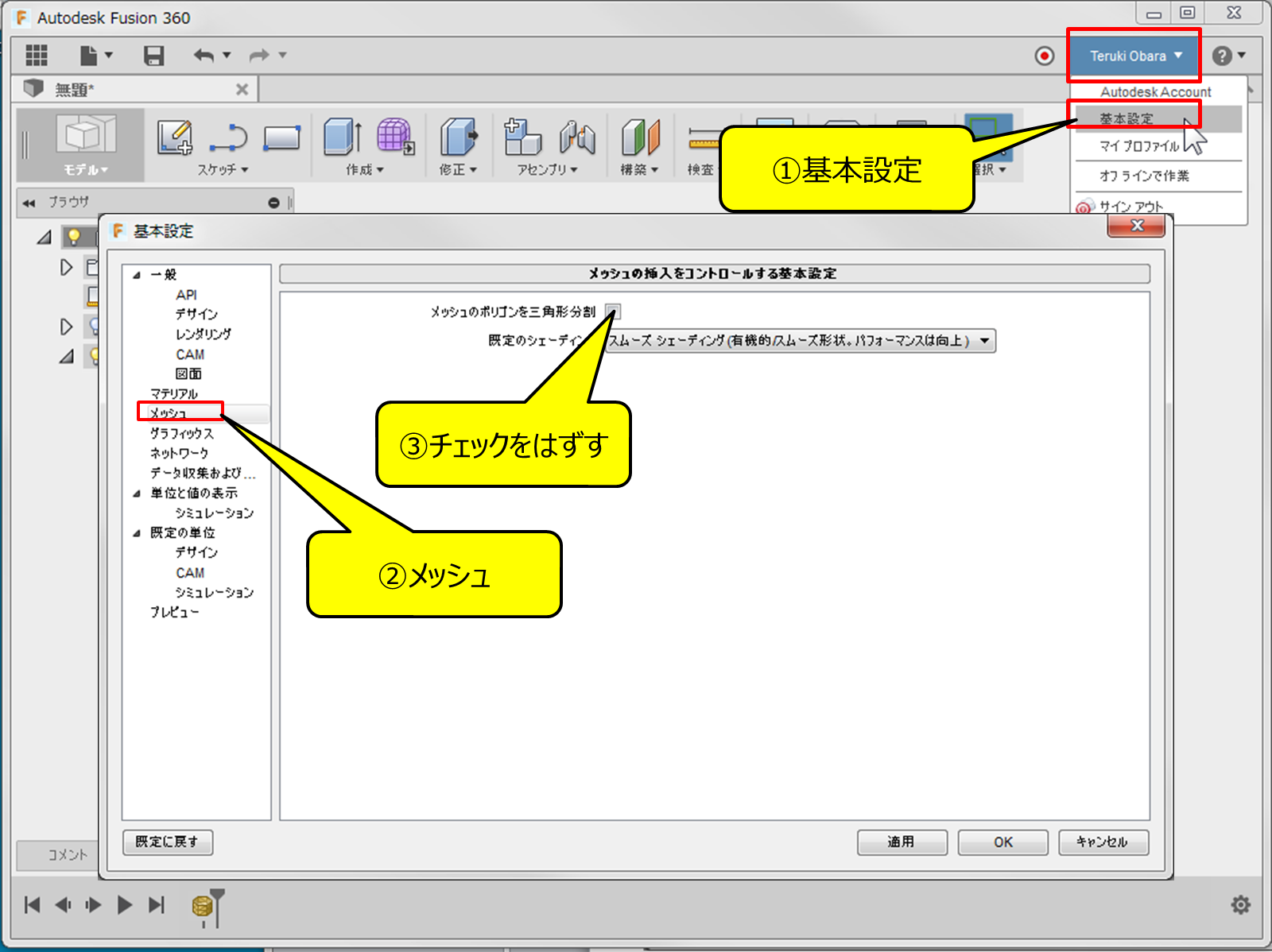Expand the 構築 dropdown menu
This screenshot has height=952, width=1272.
[x=639, y=170]
